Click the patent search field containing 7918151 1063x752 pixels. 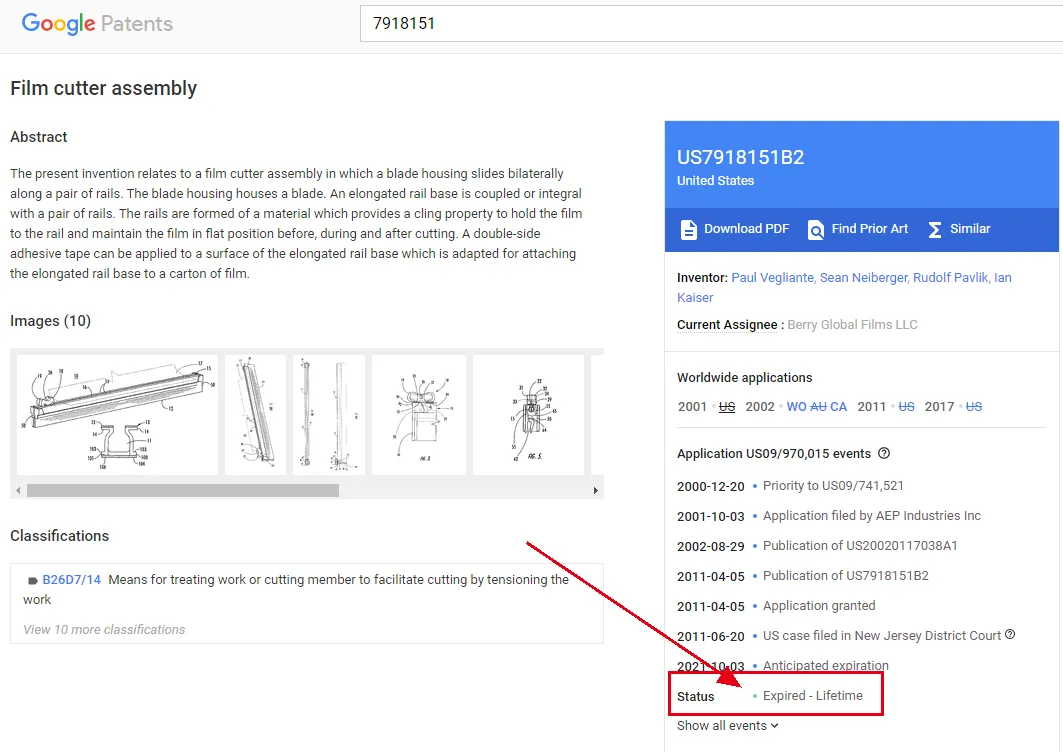tap(711, 24)
